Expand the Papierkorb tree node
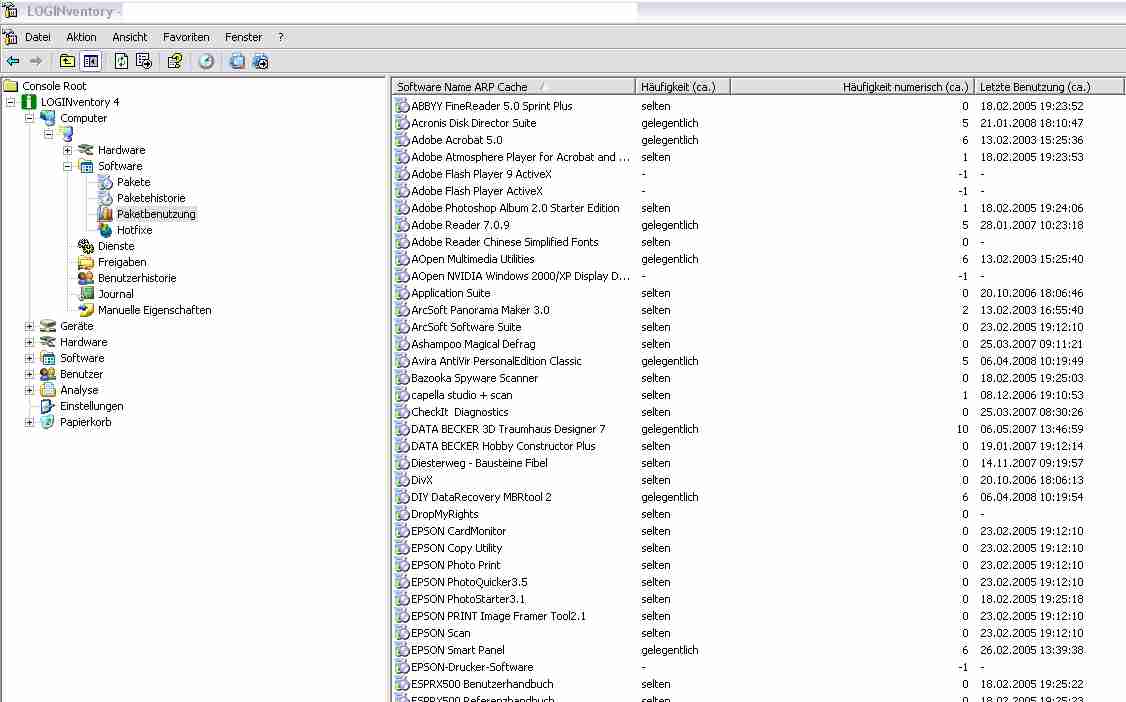 click(29, 422)
